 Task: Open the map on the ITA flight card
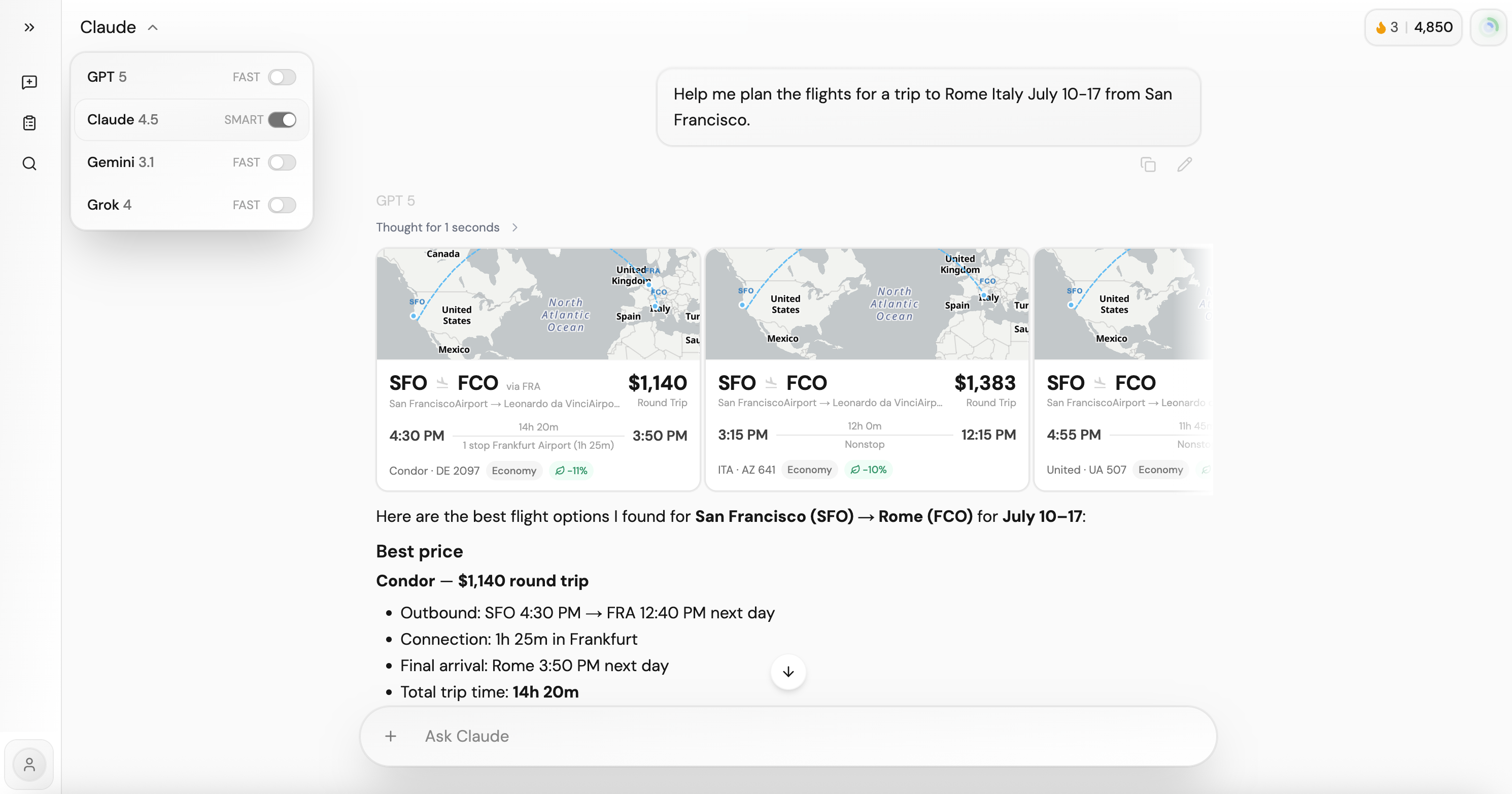pos(866,304)
